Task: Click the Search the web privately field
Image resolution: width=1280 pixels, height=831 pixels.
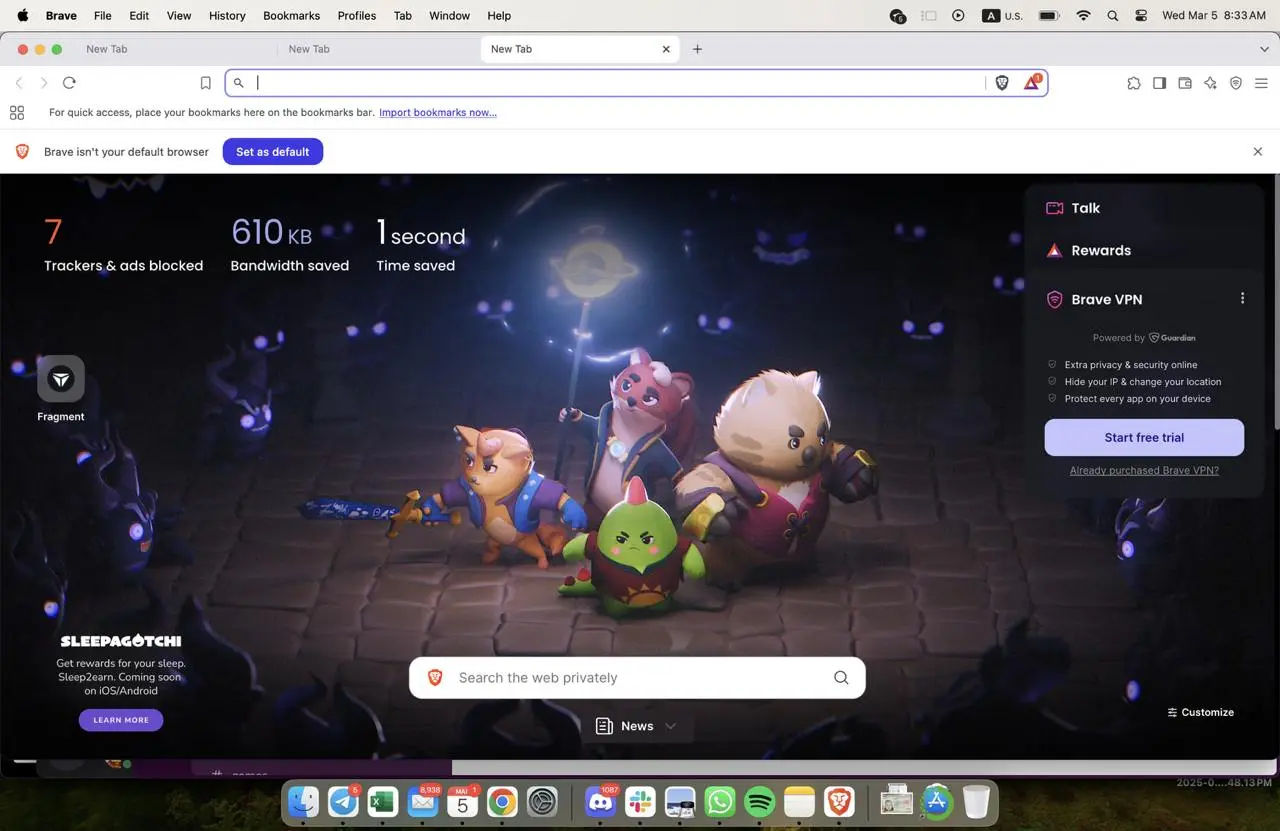Action: pos(637,677)
